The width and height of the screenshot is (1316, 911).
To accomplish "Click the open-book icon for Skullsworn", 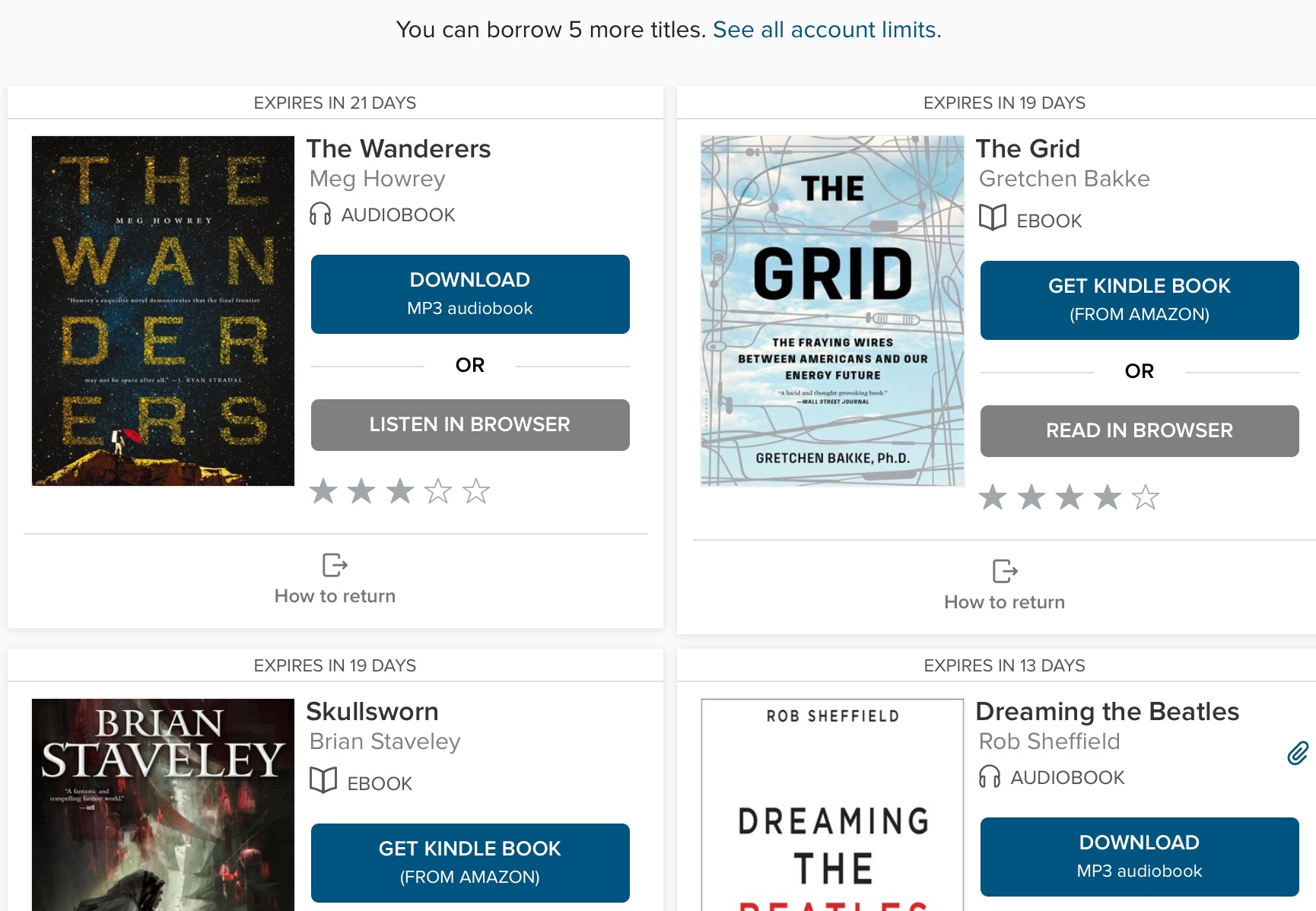I will point(323,781).
